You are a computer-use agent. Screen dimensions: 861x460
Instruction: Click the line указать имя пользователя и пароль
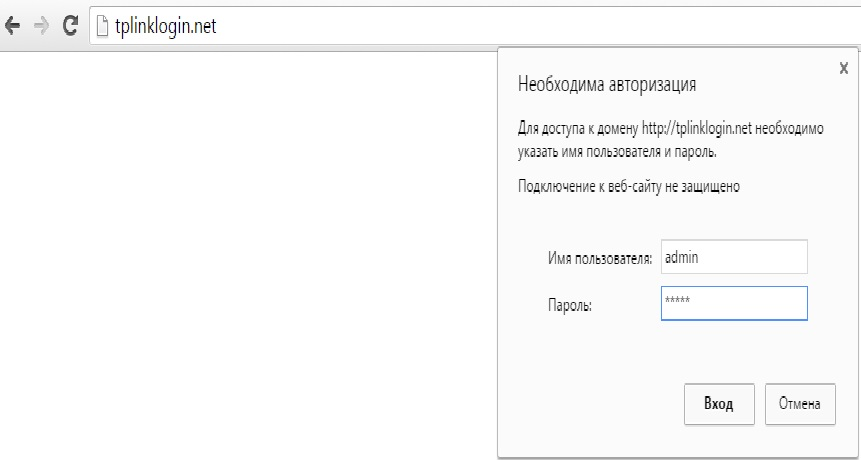click(x=618, y=152)
